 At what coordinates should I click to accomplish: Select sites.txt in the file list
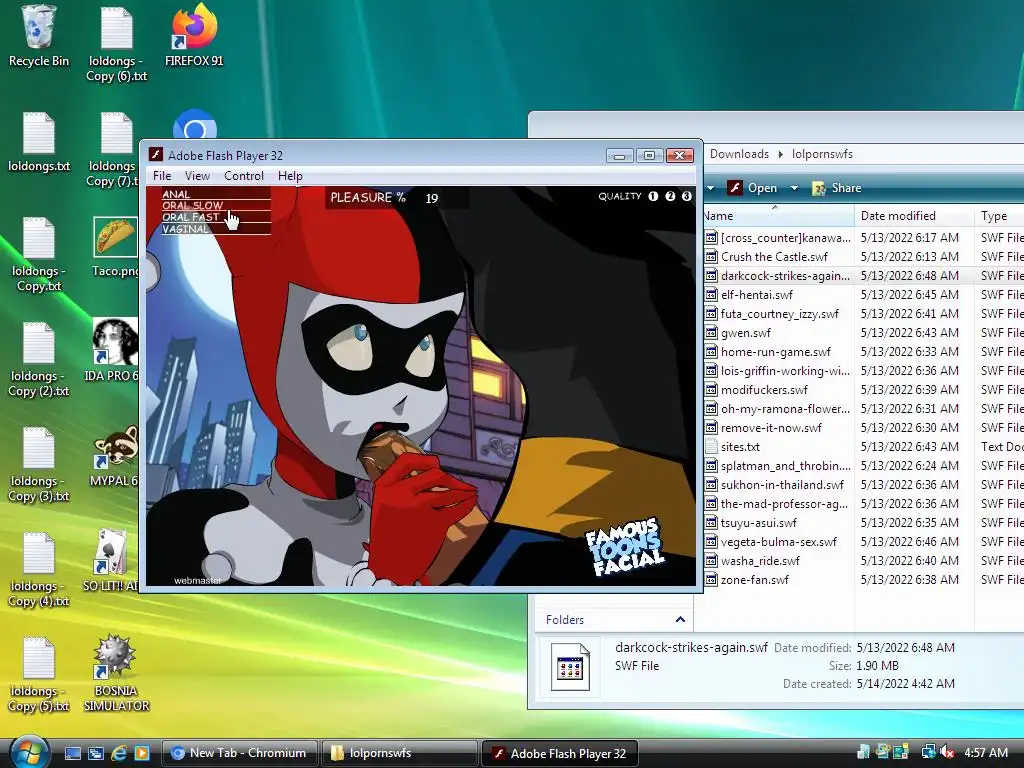pyautogui.click(x=739, y=447)
